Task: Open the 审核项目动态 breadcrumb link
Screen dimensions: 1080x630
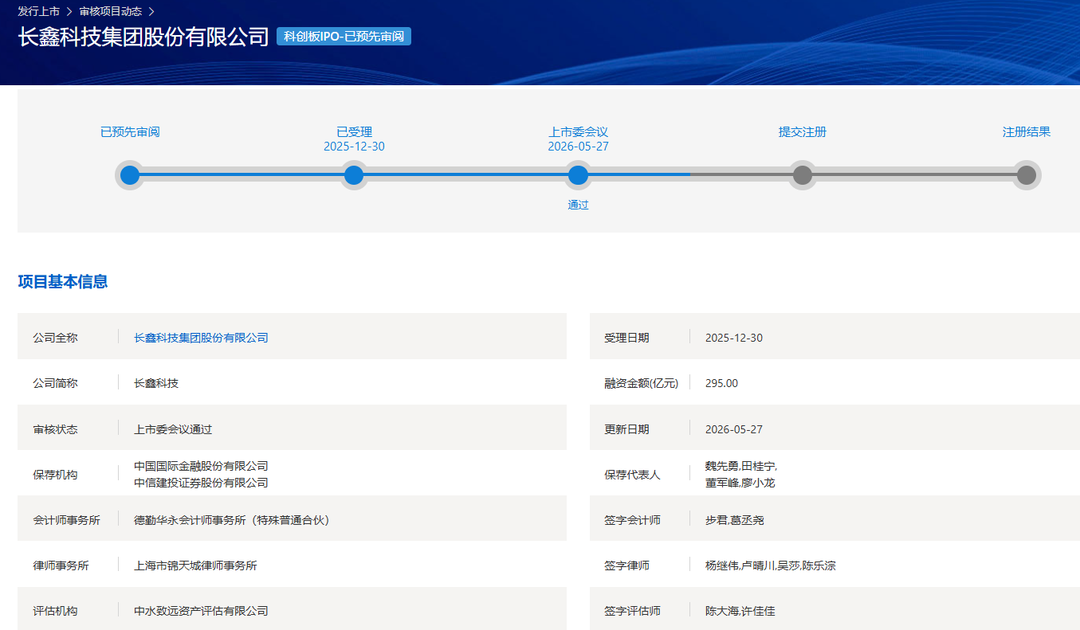Action: pyautogui.click(x=110, y=11)
